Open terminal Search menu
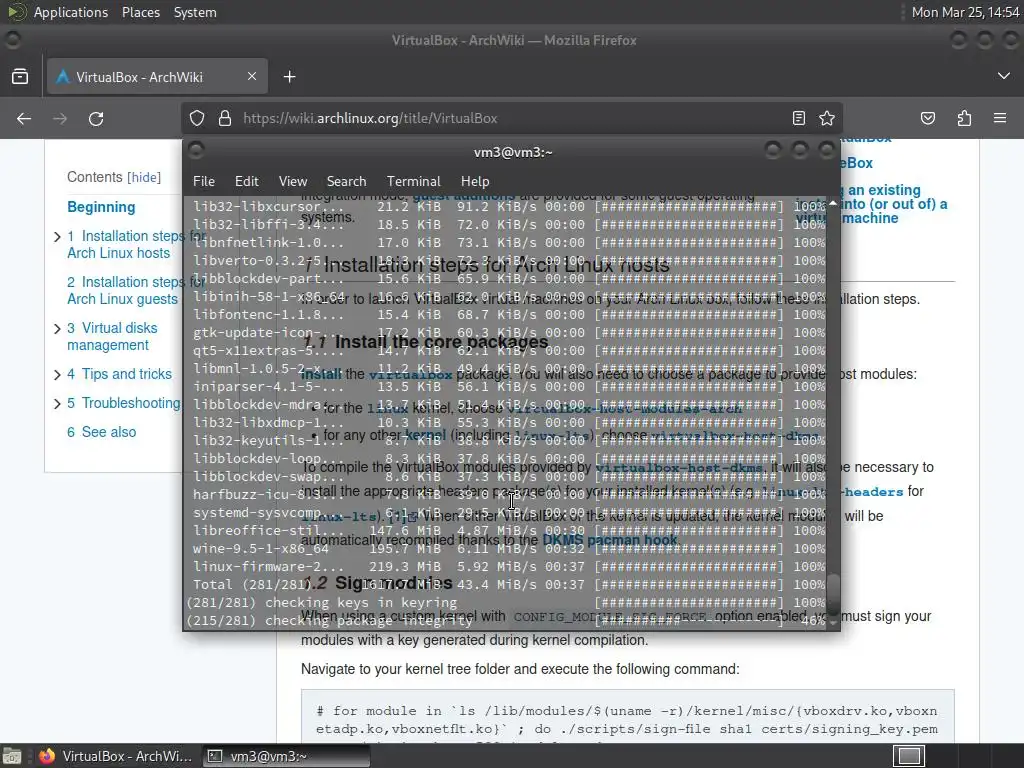 click(346, 181)
